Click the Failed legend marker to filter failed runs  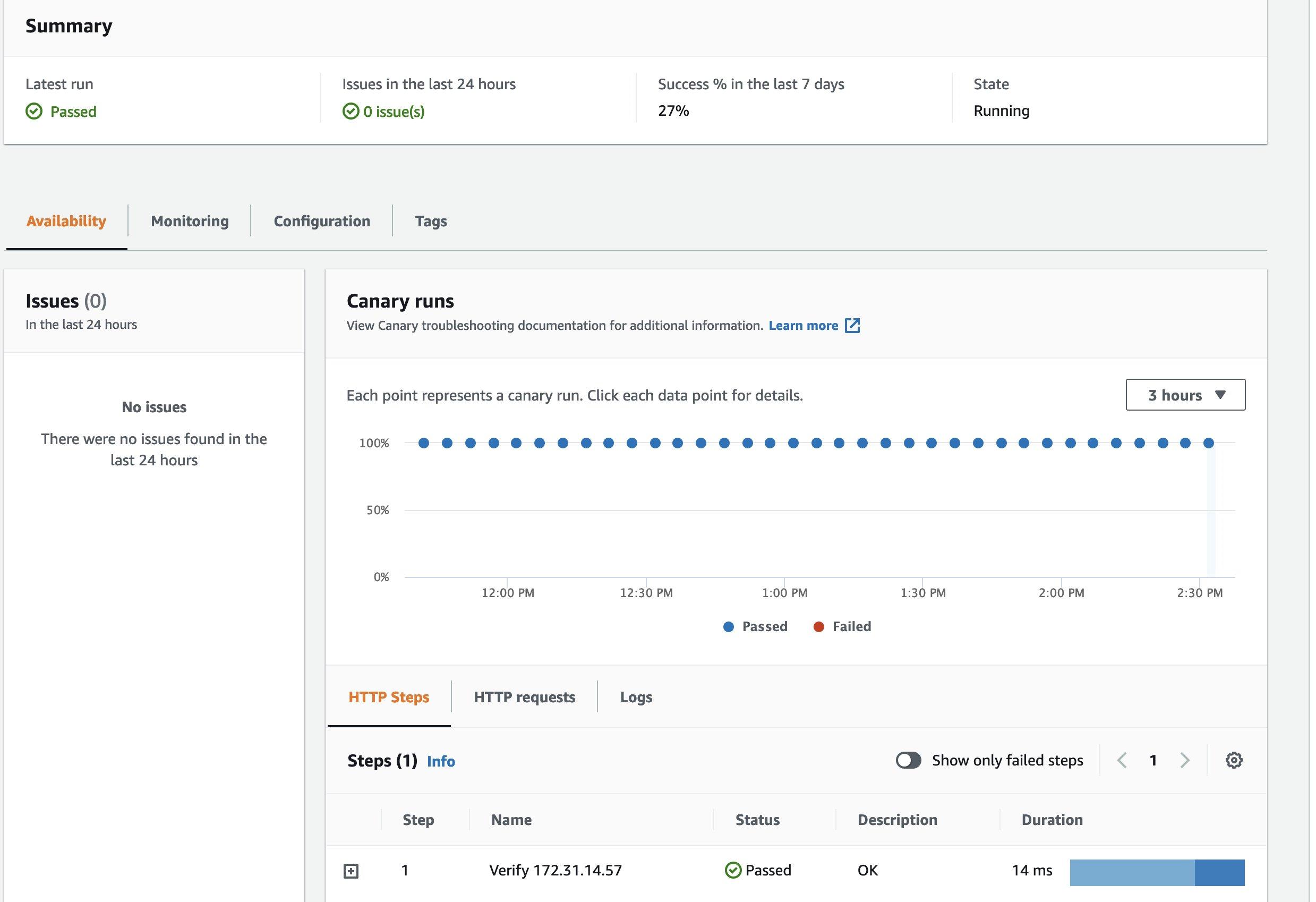point(819,626)
